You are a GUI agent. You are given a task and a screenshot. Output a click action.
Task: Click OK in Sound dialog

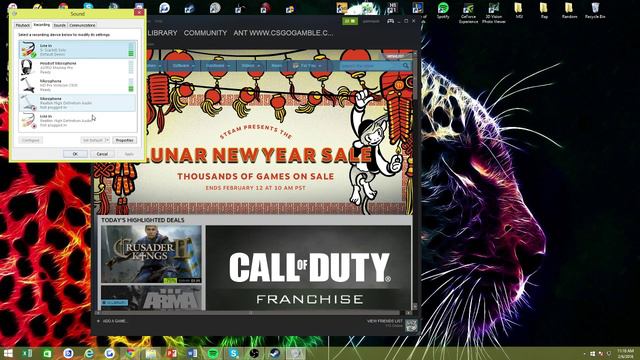[75, 154]
